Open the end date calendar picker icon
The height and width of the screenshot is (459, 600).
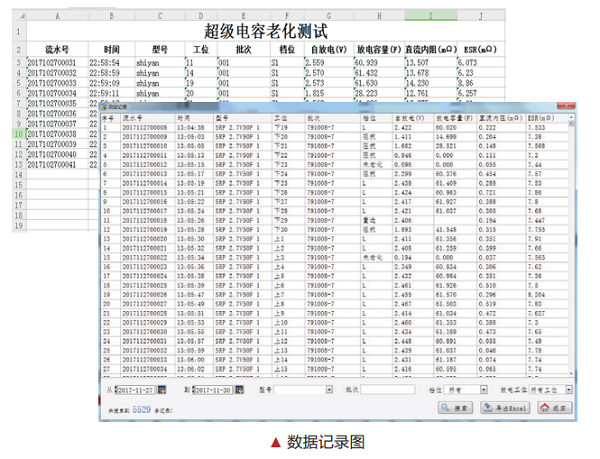click(x=241, y=389)
